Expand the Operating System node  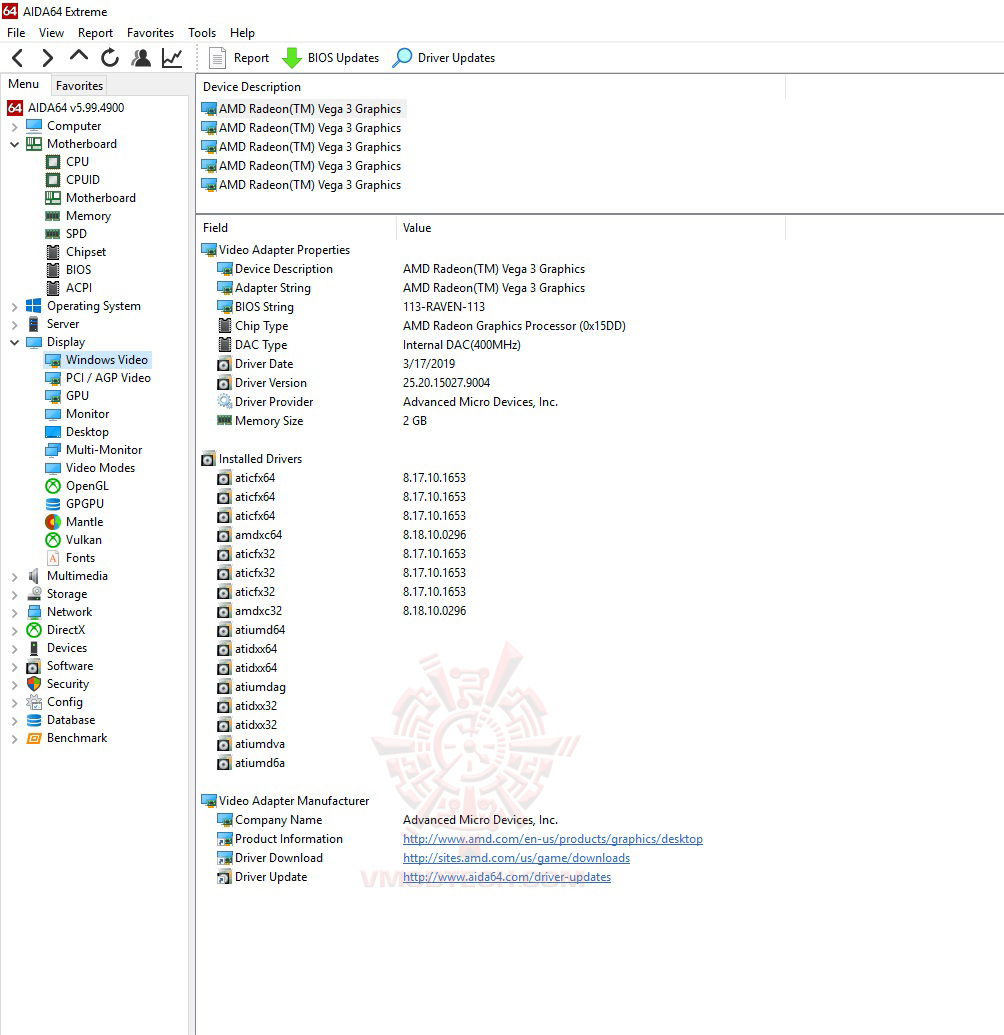(x=14, y=306)
